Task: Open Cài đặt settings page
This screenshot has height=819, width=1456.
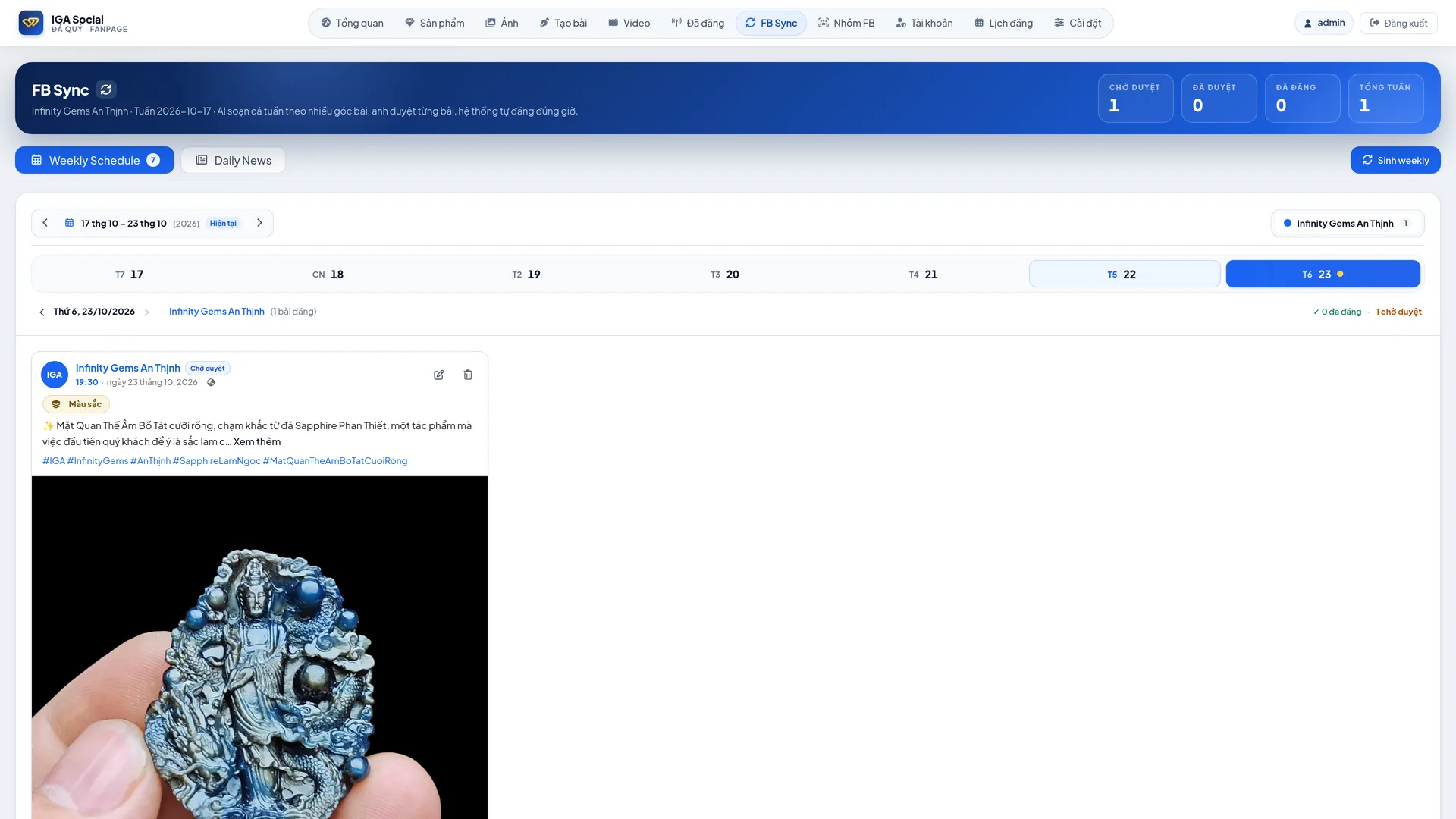Action: point(1078,23)
